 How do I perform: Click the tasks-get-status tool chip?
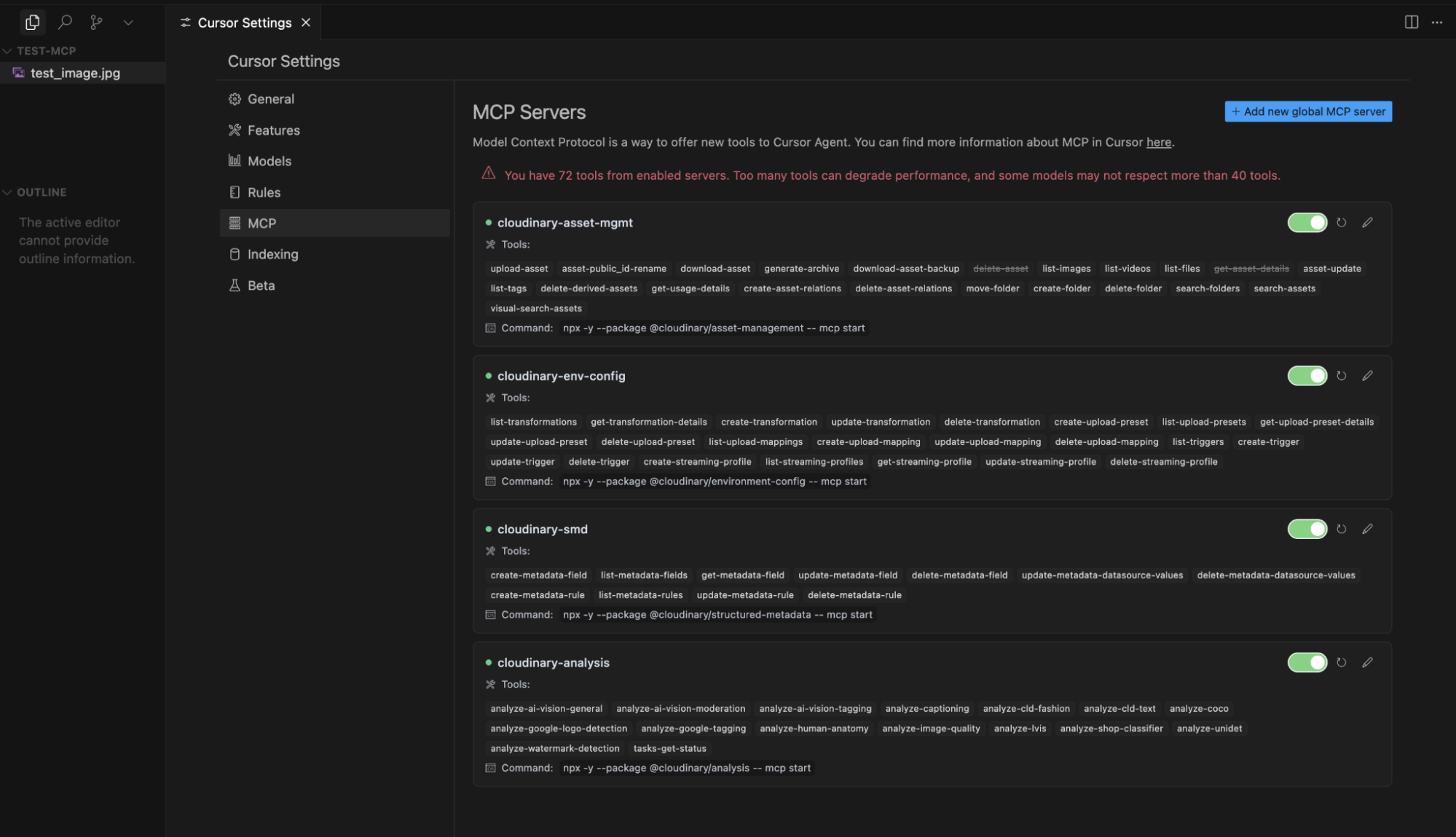pyautogui.click(x=669, y=749)
